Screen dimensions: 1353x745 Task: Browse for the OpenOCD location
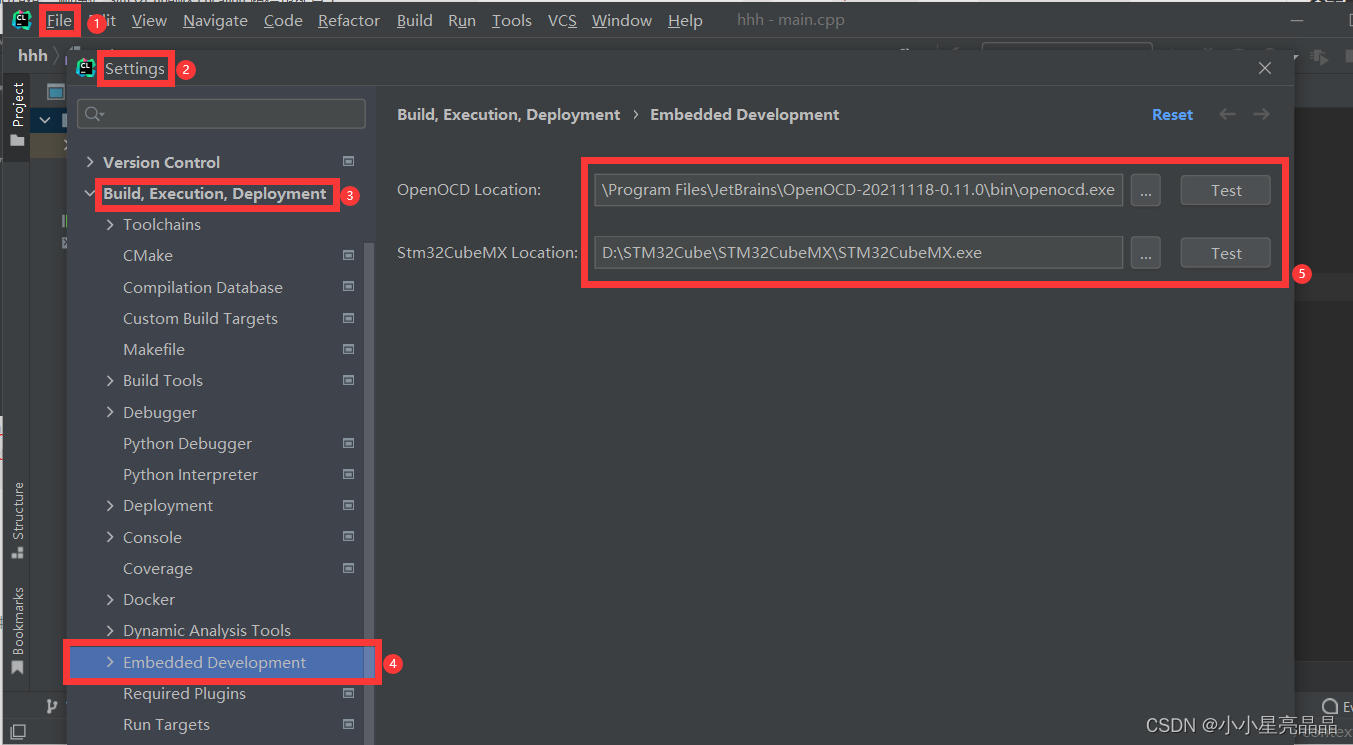[x=1146, y=190]
